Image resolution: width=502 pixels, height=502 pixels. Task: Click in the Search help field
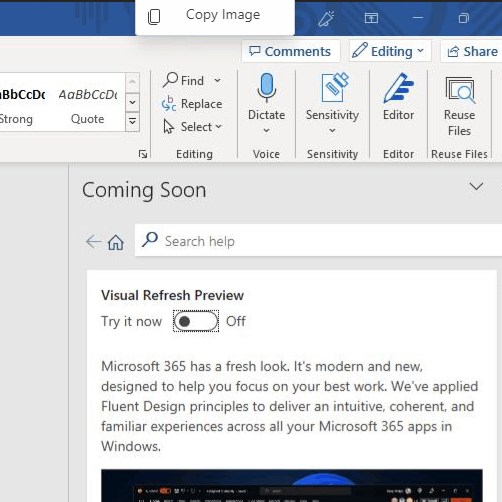click(x=318, y=240)
